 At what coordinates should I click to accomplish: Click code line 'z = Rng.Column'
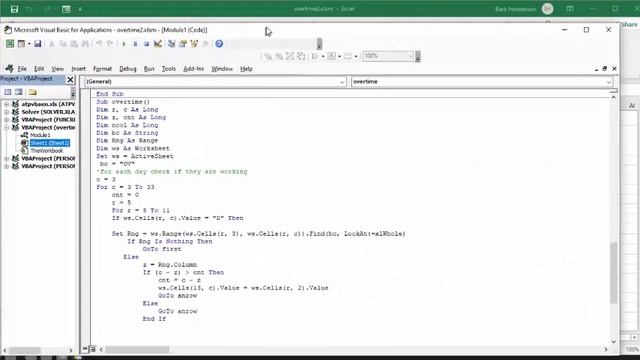point(169,264)
